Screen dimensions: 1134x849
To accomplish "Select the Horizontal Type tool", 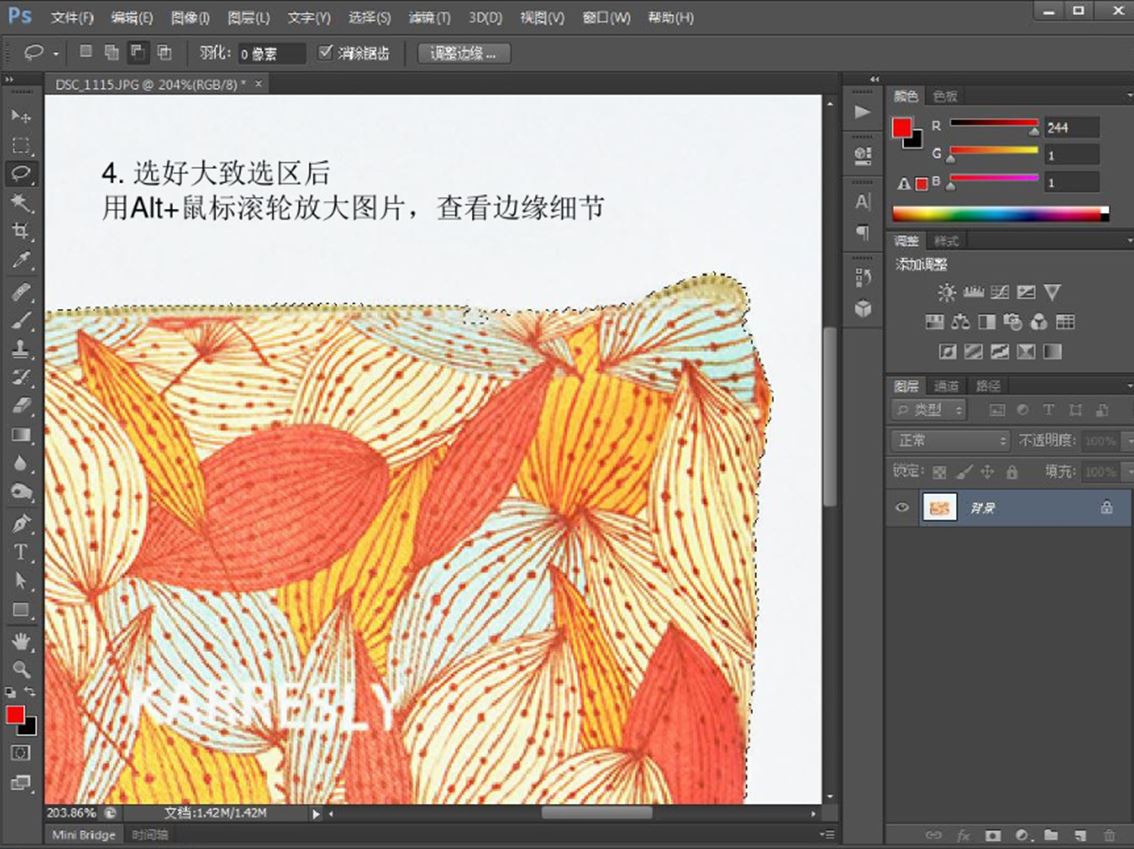I will coord(21,551).
